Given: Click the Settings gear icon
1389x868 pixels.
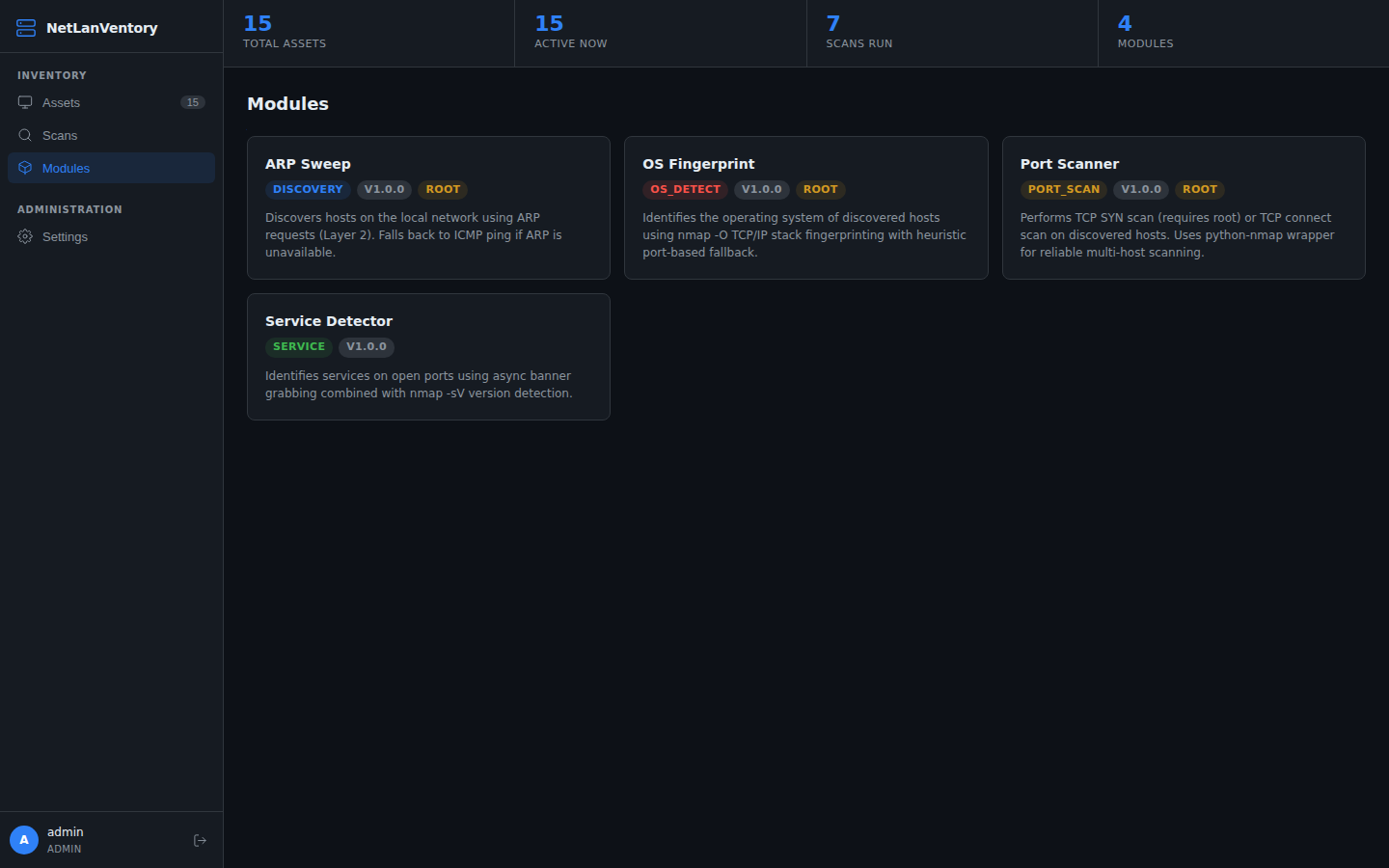Looking at the screenshot, I should [x=25, y=236].
